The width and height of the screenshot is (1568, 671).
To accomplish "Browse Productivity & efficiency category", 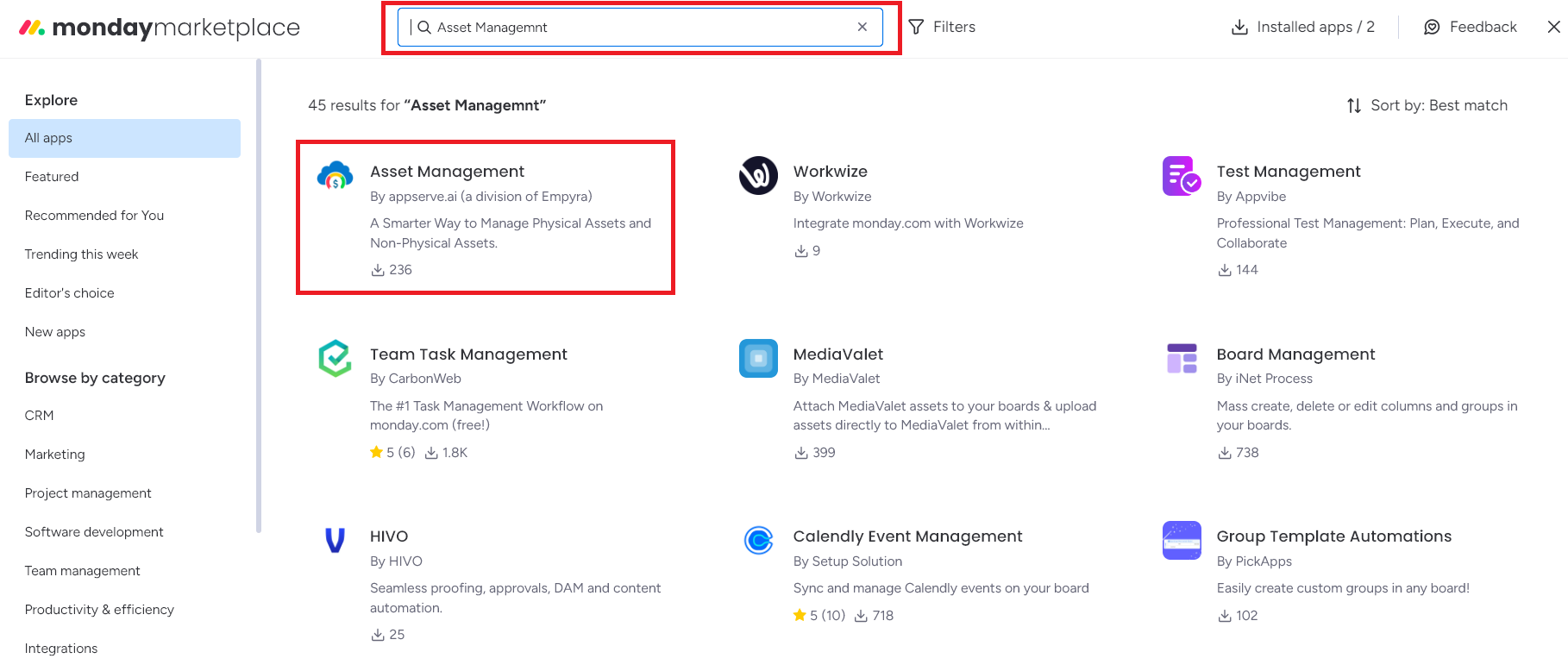I will click(x=99, y=610).
